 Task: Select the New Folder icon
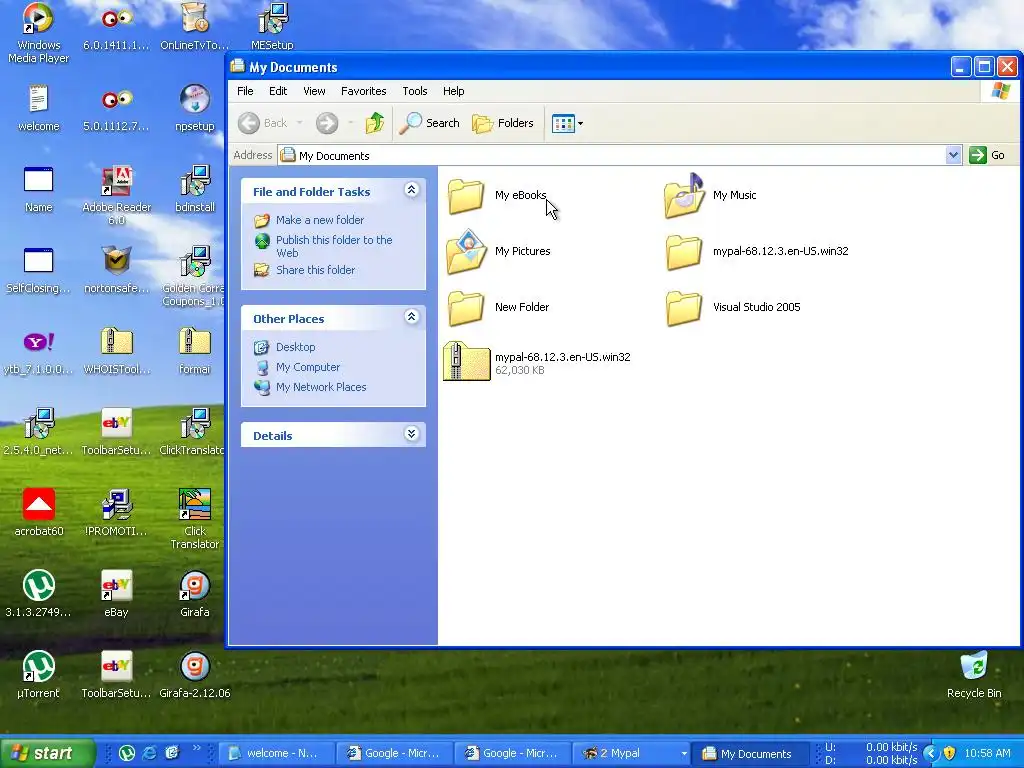coord(466,308)
